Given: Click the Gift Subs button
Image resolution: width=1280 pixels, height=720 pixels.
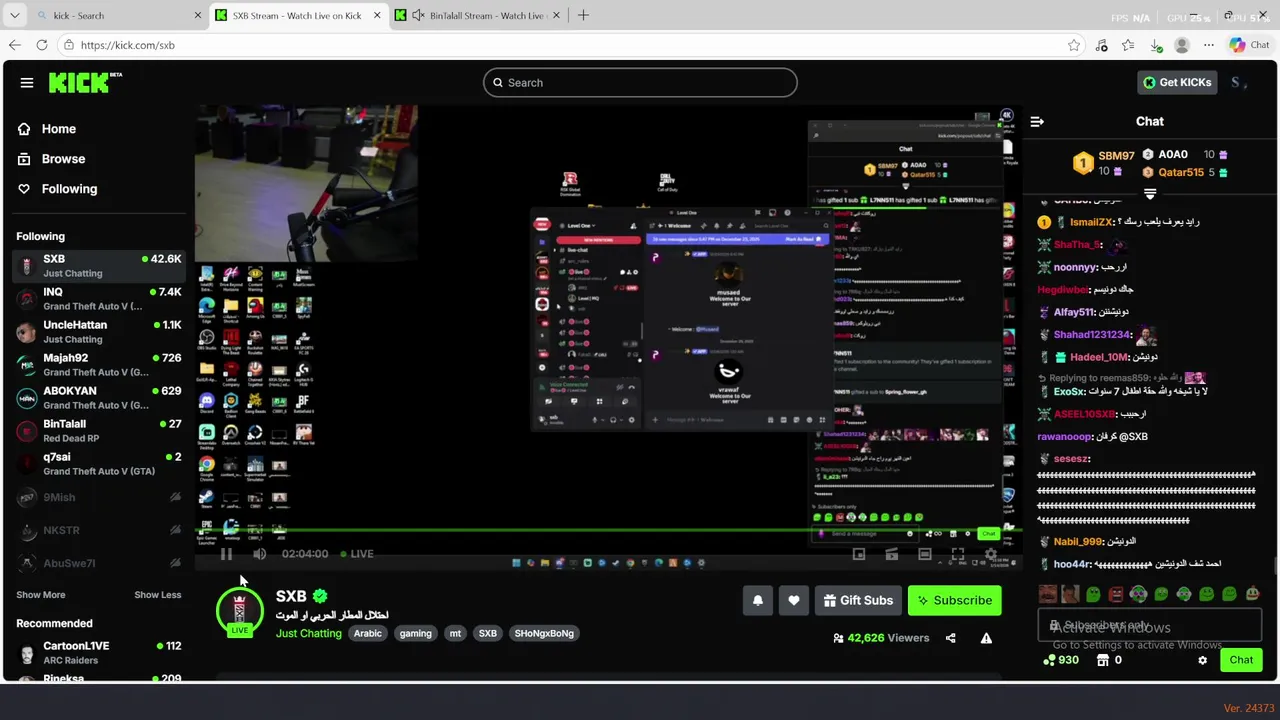Looking at the screenshot, I should pos(858,600).
